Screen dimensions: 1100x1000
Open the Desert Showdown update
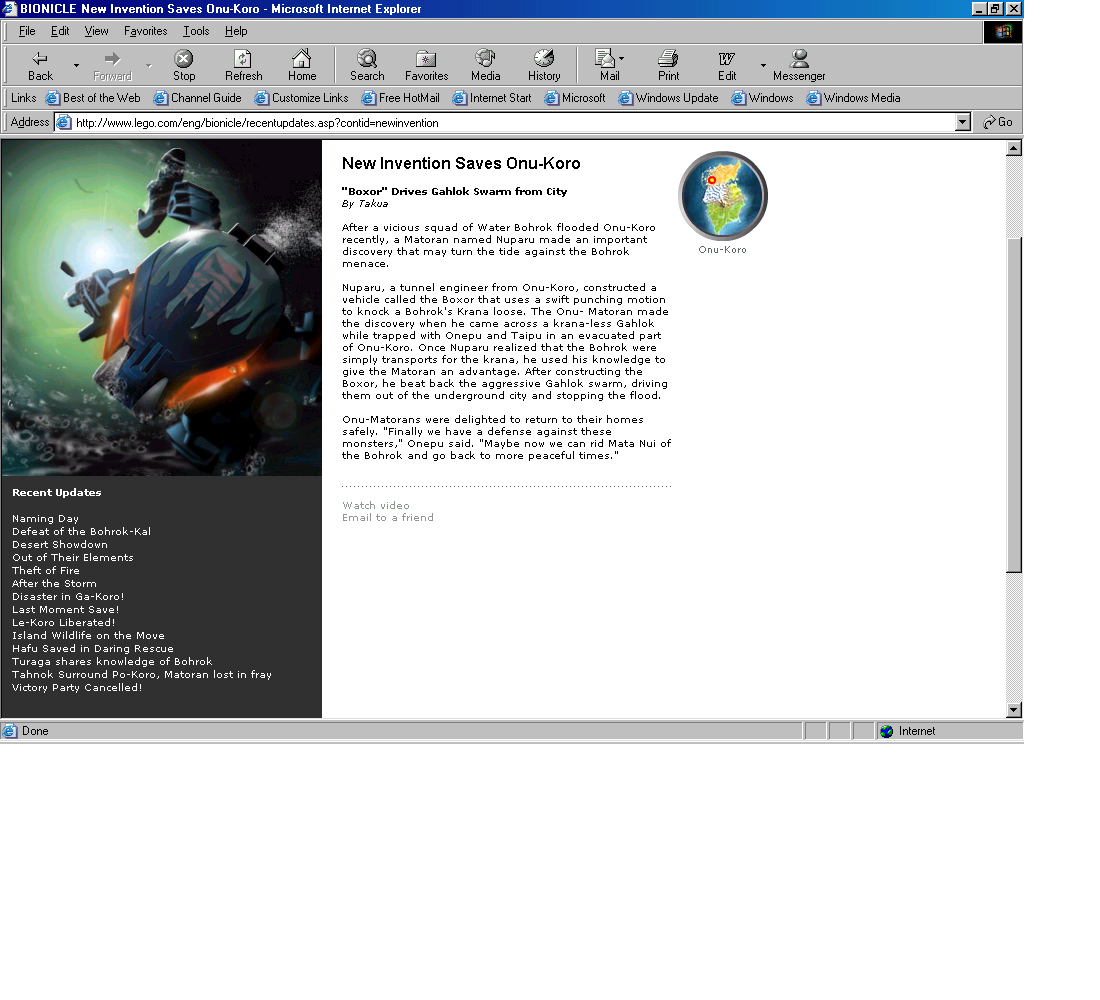coord(60,545)
